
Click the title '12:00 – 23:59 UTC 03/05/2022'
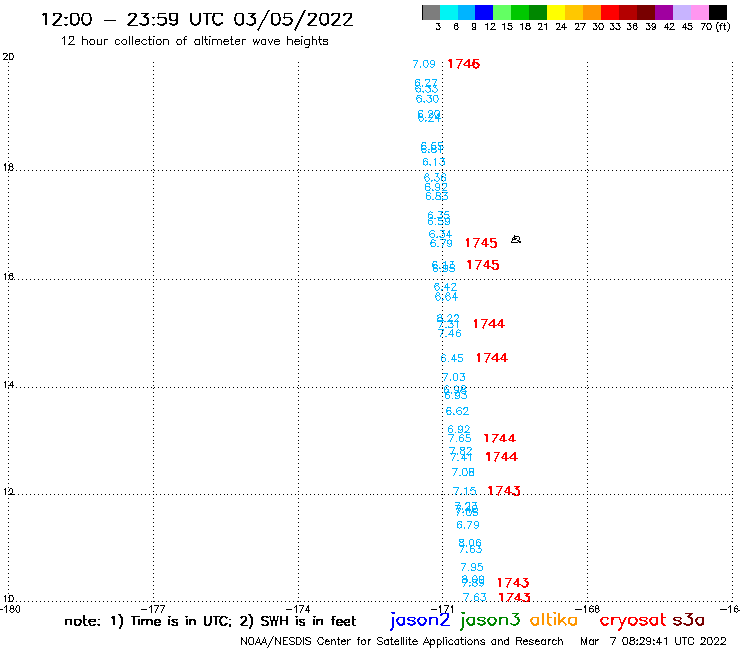click(x=197, y=19)
